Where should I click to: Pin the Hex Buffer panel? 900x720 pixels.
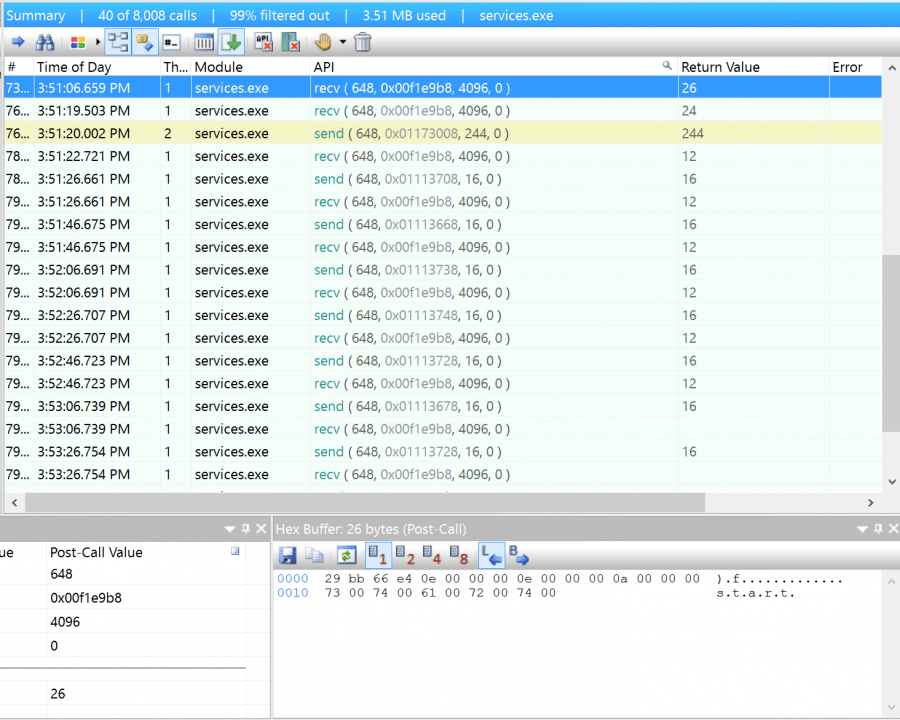[878, 529]
